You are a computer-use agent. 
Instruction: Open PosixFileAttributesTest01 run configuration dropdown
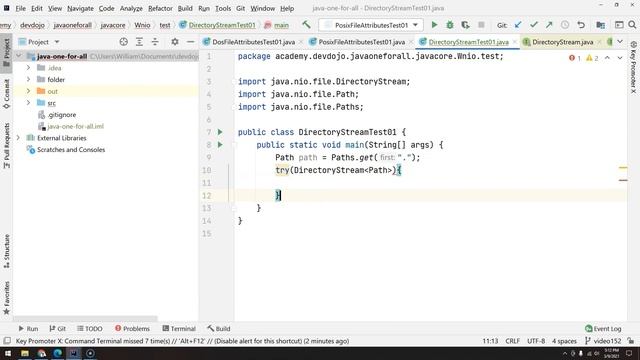pyautogui.click(x=371, y=25)
